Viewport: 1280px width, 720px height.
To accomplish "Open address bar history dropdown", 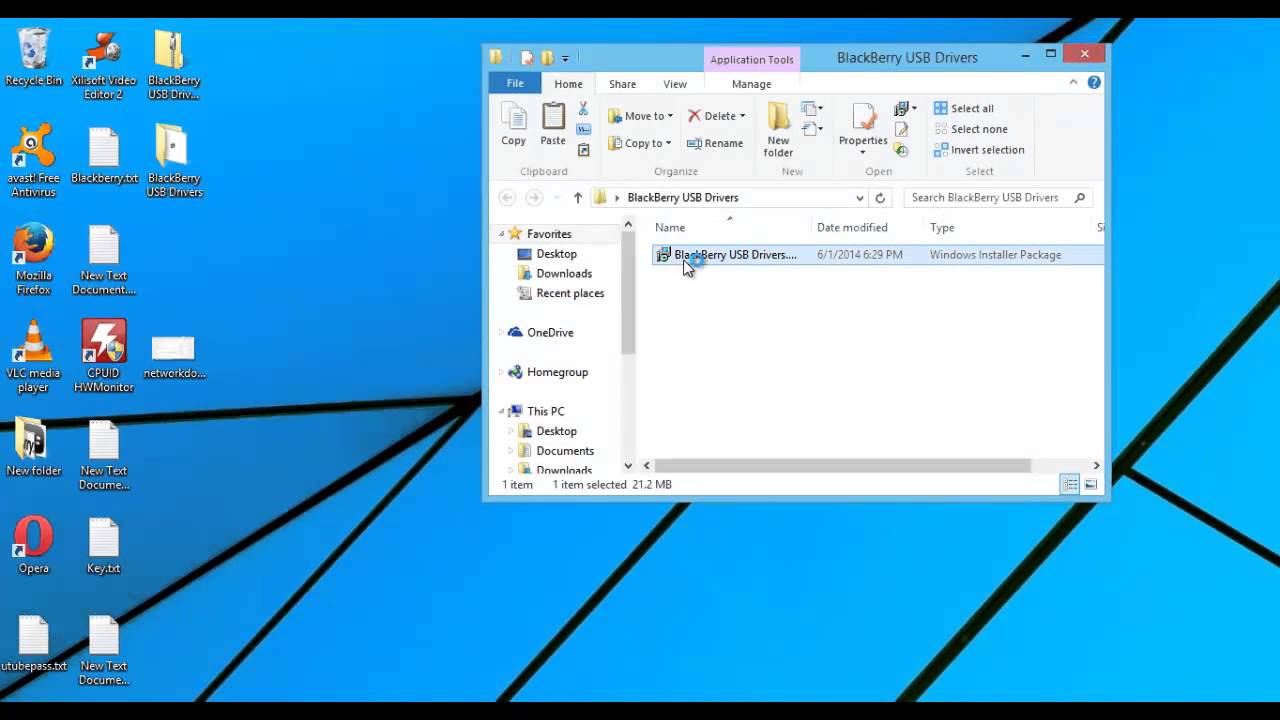I will [859, 198].
